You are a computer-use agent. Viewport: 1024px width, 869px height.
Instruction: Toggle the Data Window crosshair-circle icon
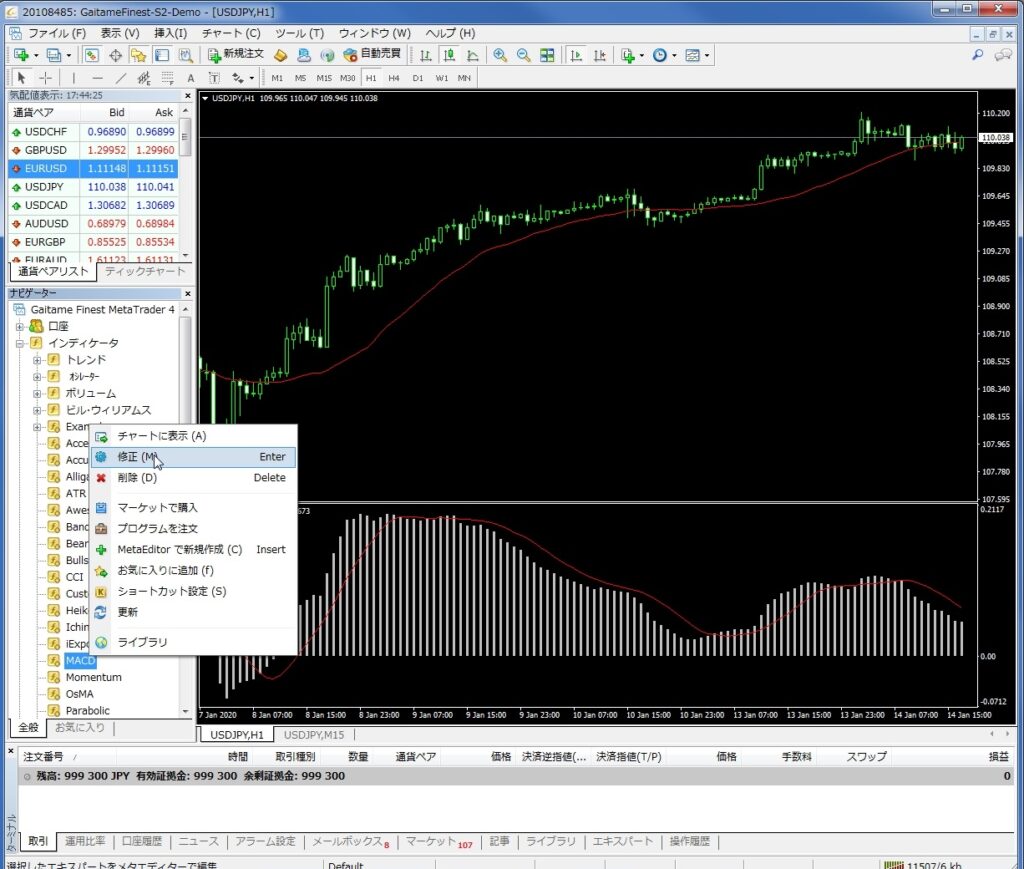[115, 55]
